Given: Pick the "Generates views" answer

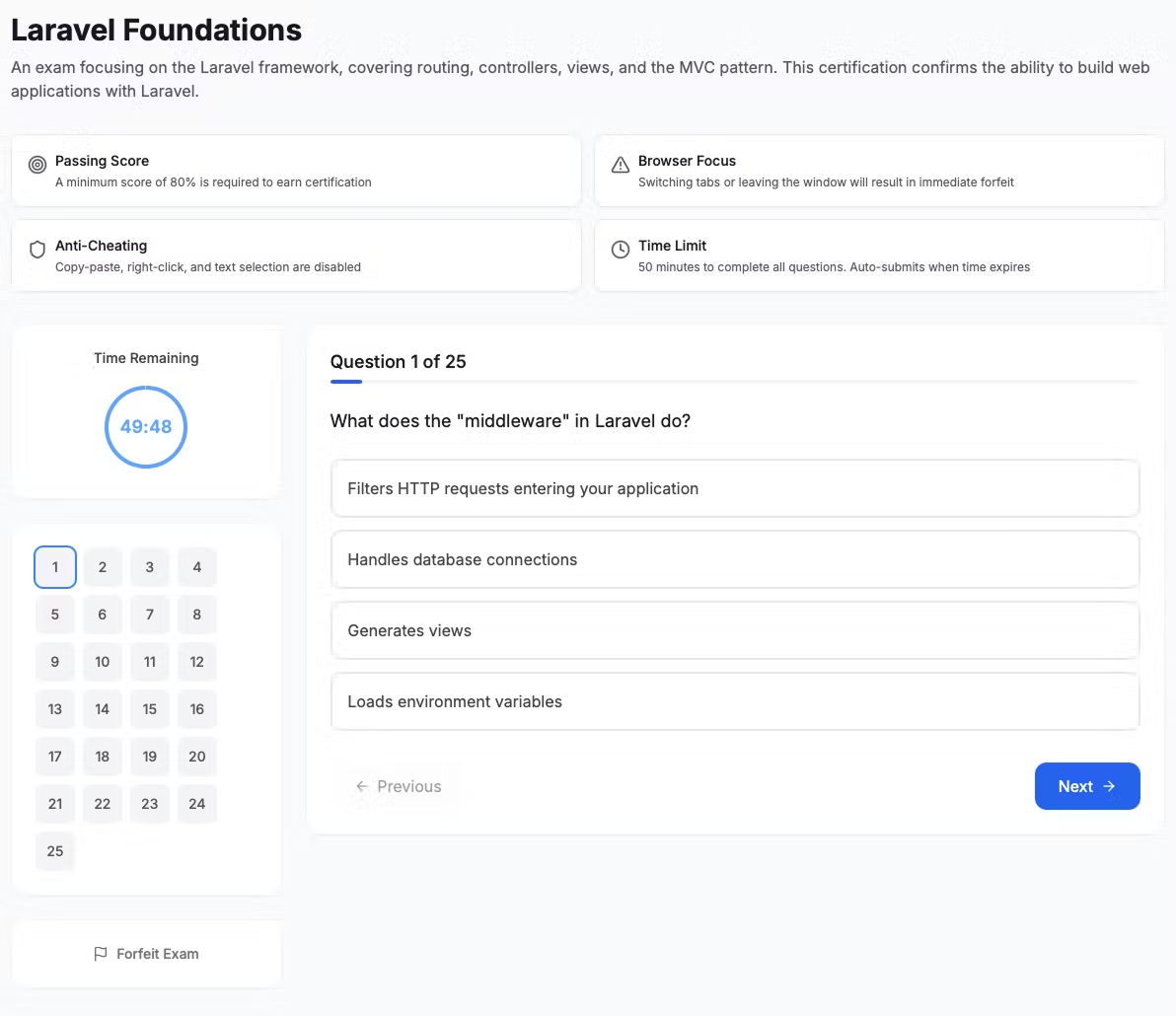Looking at the screenshot, I should [x=735, y=630].
